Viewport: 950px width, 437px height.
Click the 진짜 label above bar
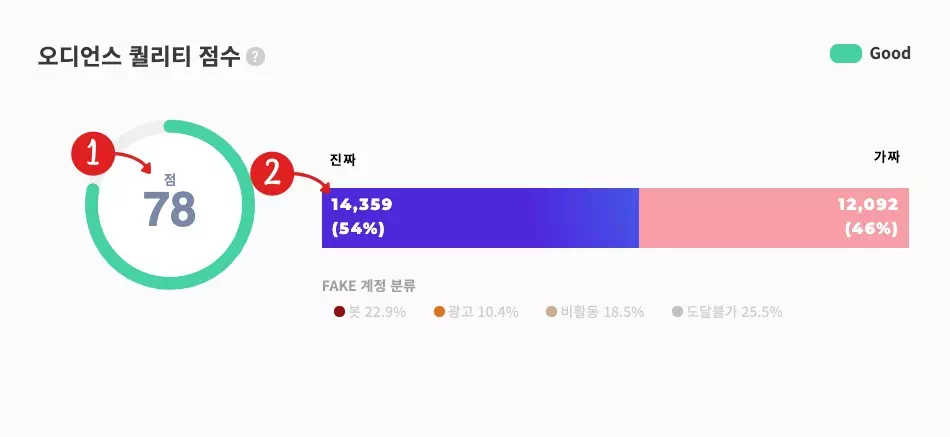point(342,161)
